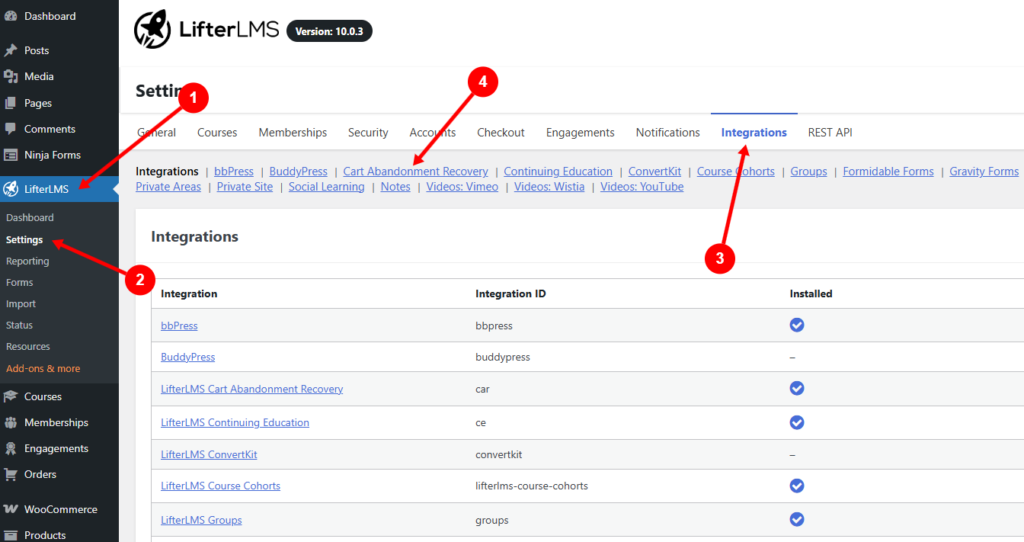1024x542 pixels.
Task: Open the Groups sub-navigation link
Action: (808, 171)
